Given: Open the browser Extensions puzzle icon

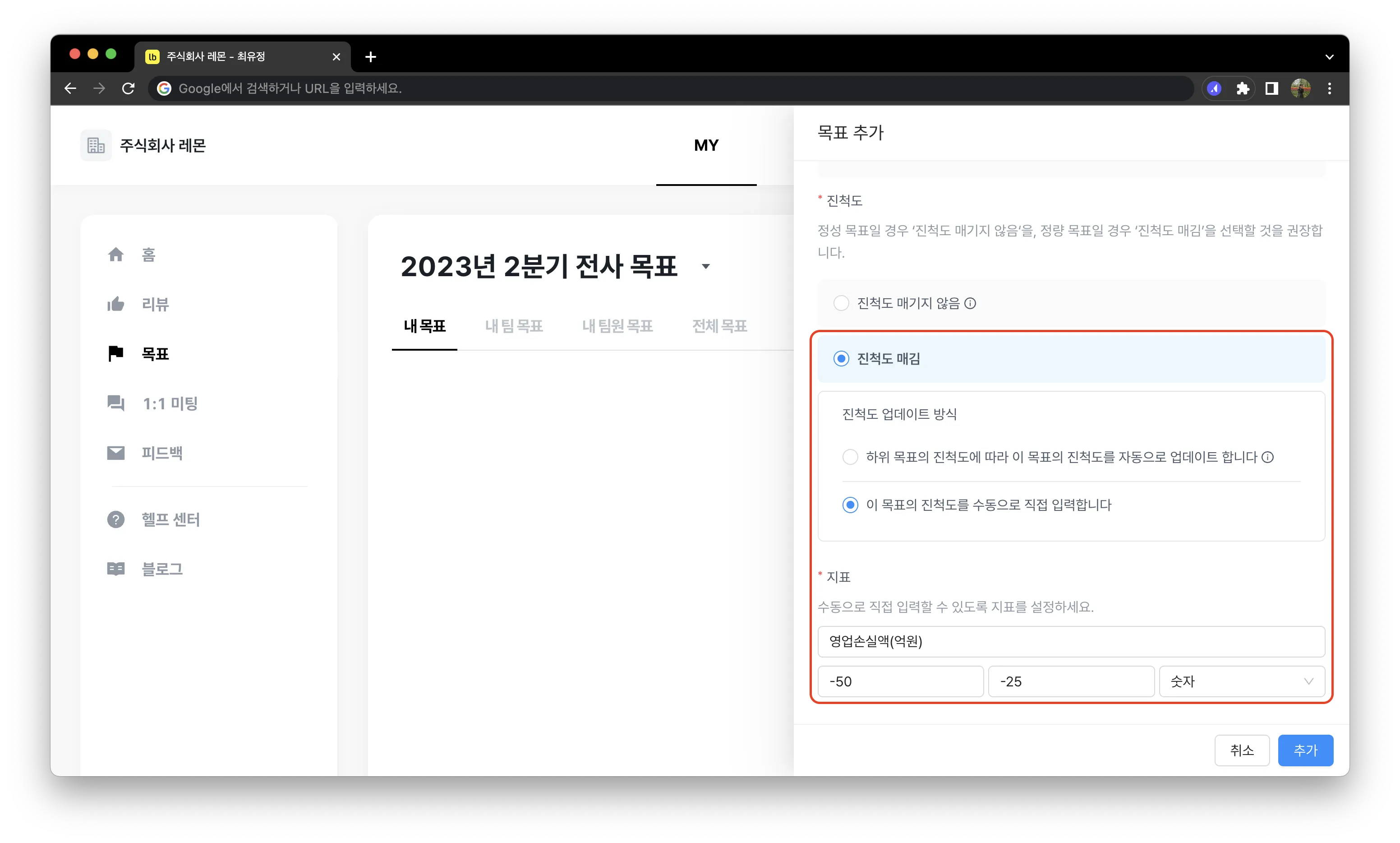Looking at the screenshot, I should [1243, 88].
